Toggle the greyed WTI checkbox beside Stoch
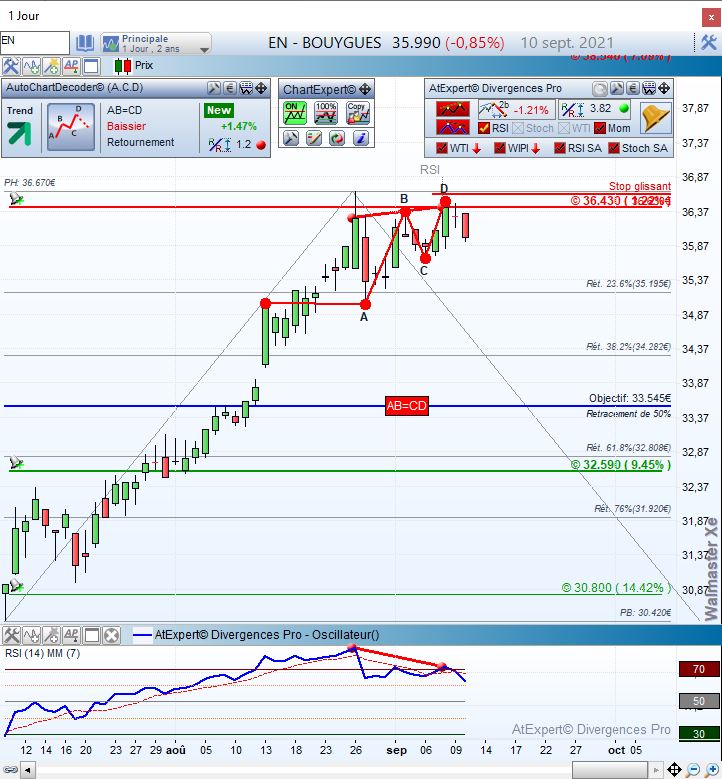 tap(564, 128)
